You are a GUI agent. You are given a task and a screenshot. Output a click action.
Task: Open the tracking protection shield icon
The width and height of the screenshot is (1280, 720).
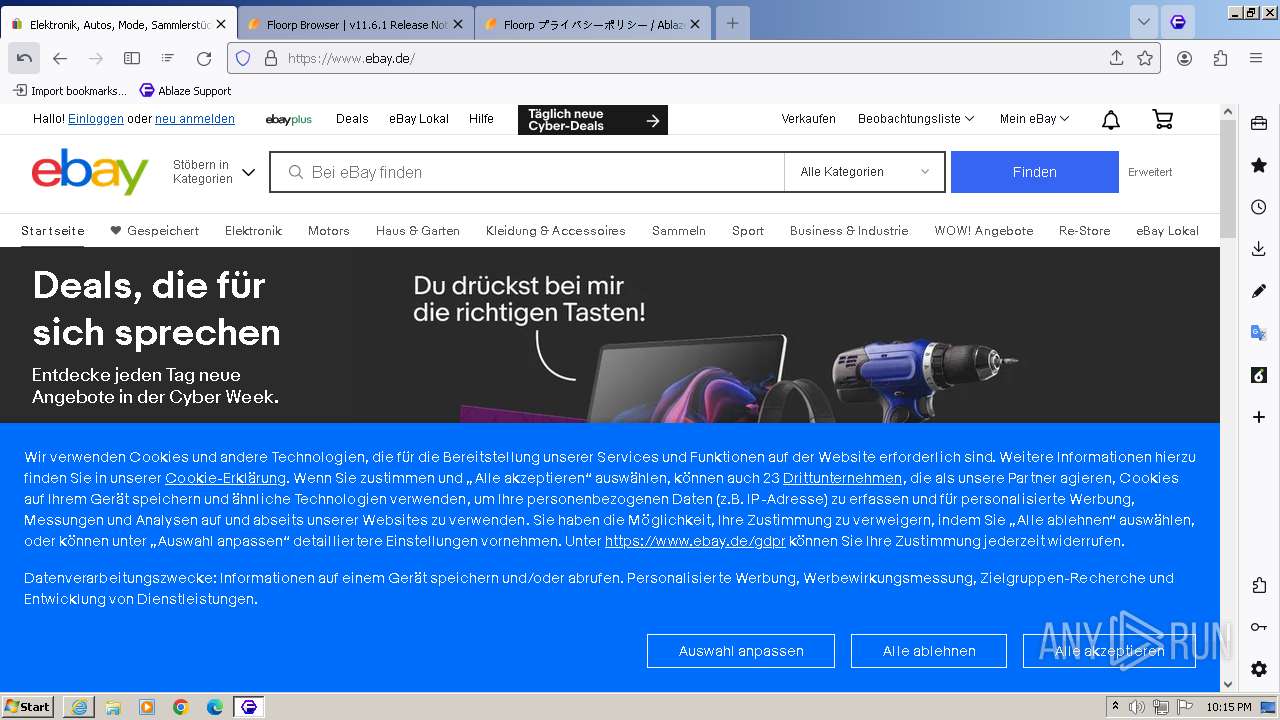pyautogui.click(x=243, y=58)
